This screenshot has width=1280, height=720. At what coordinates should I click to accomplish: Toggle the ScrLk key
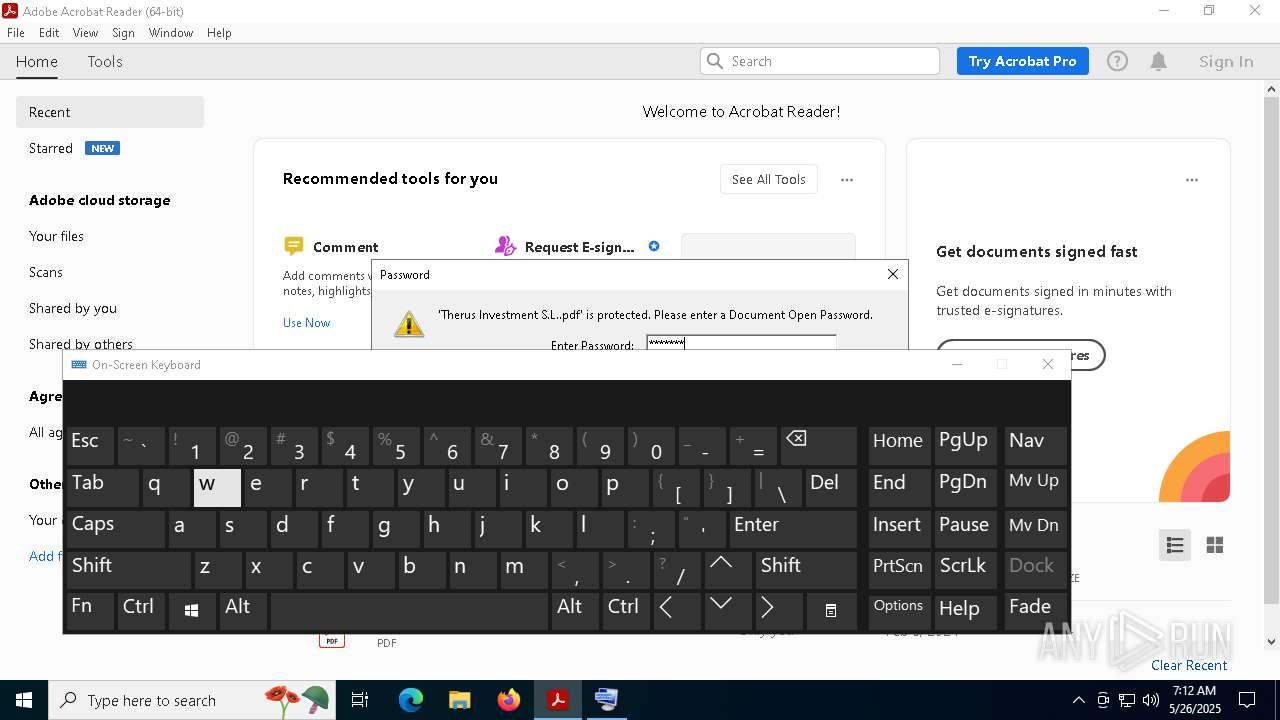(x=965, y=570)
